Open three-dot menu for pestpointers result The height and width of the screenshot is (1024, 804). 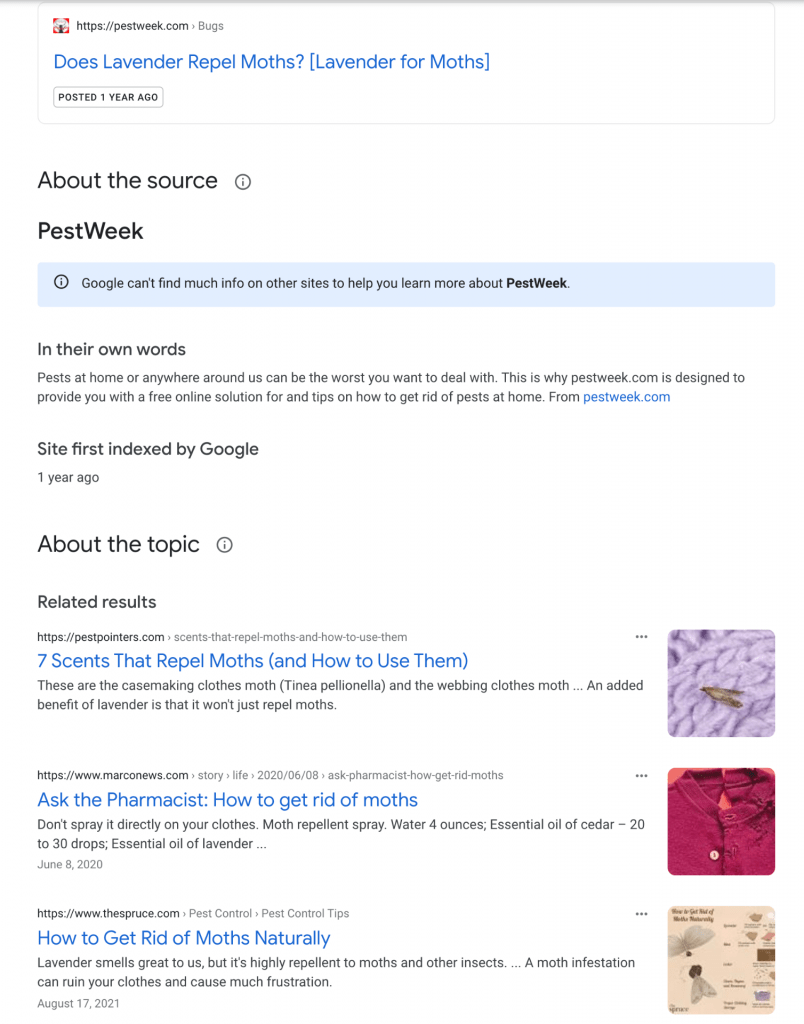pyautogui.click(x=641, y=637)
